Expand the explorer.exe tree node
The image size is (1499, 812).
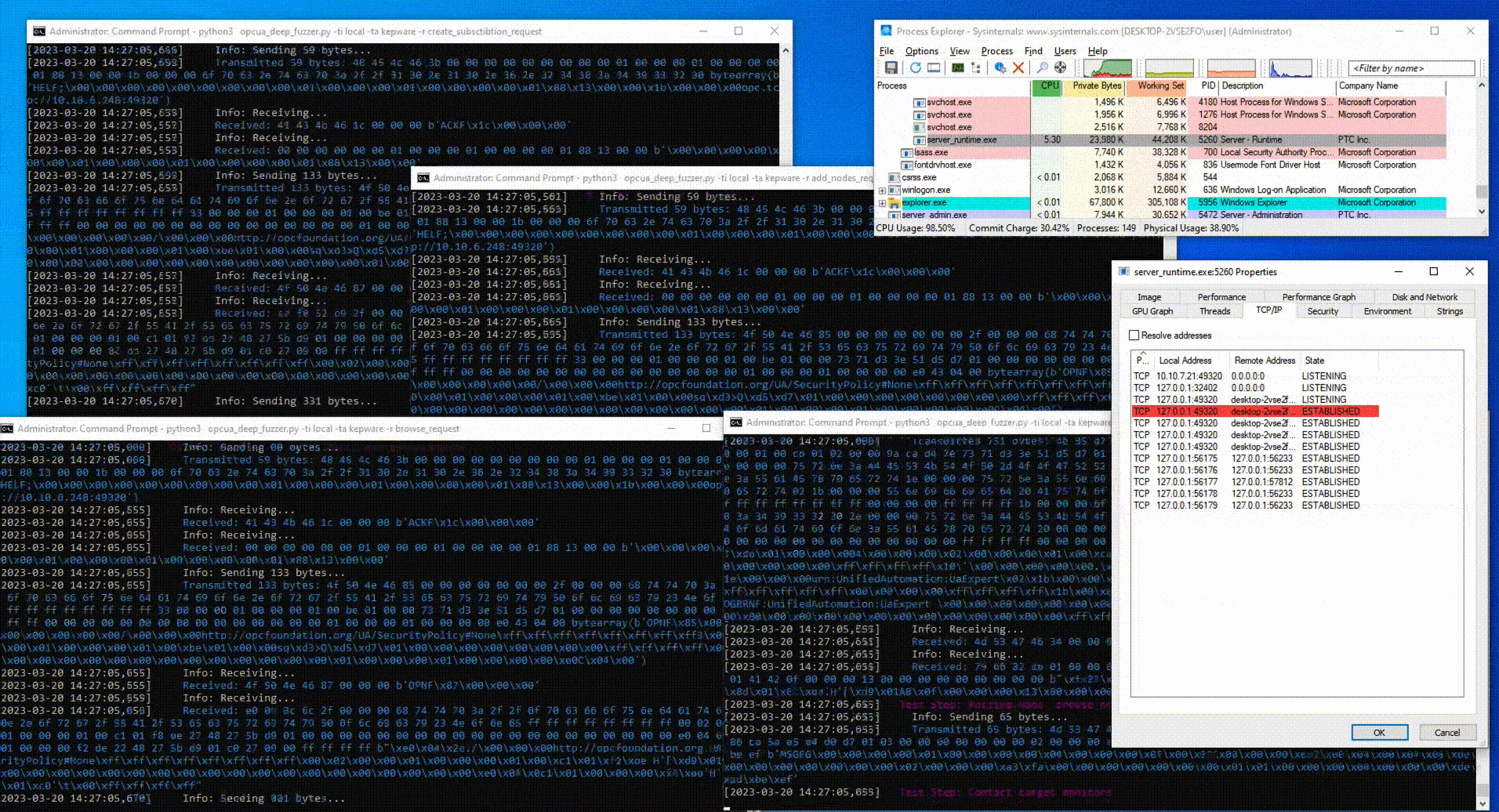point(882,202)
